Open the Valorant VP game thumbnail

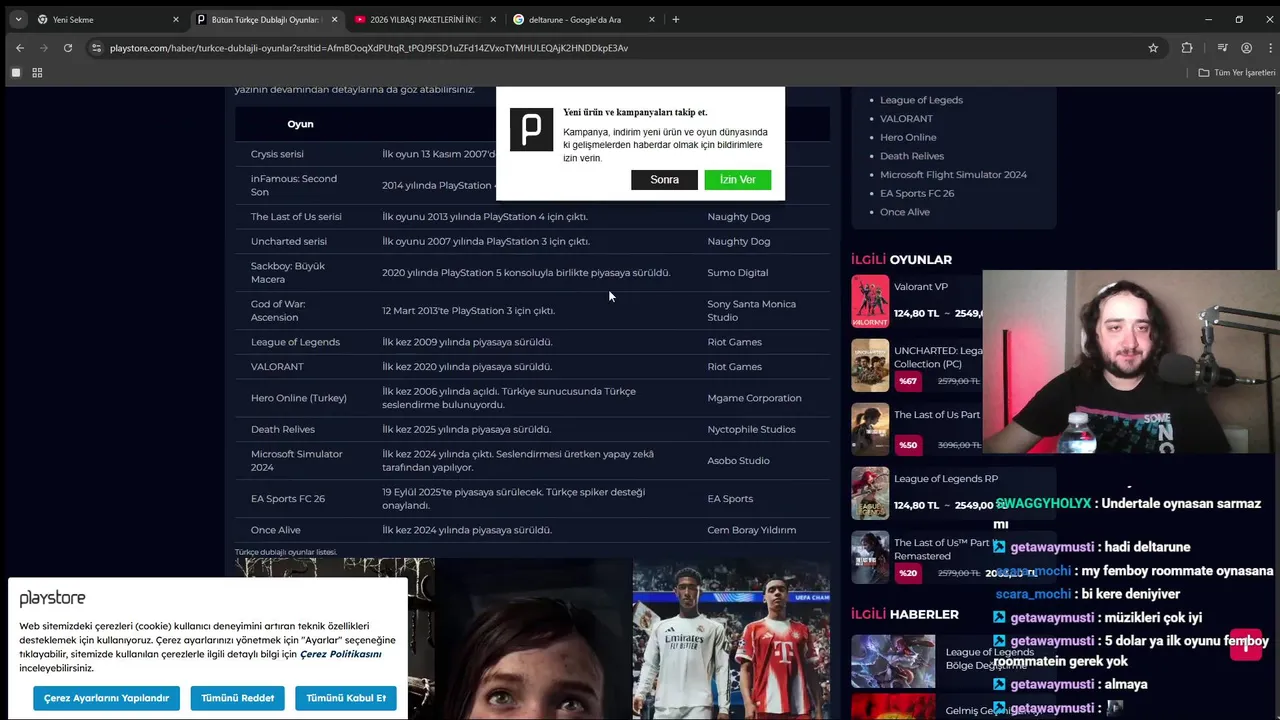tap(870, 301)
